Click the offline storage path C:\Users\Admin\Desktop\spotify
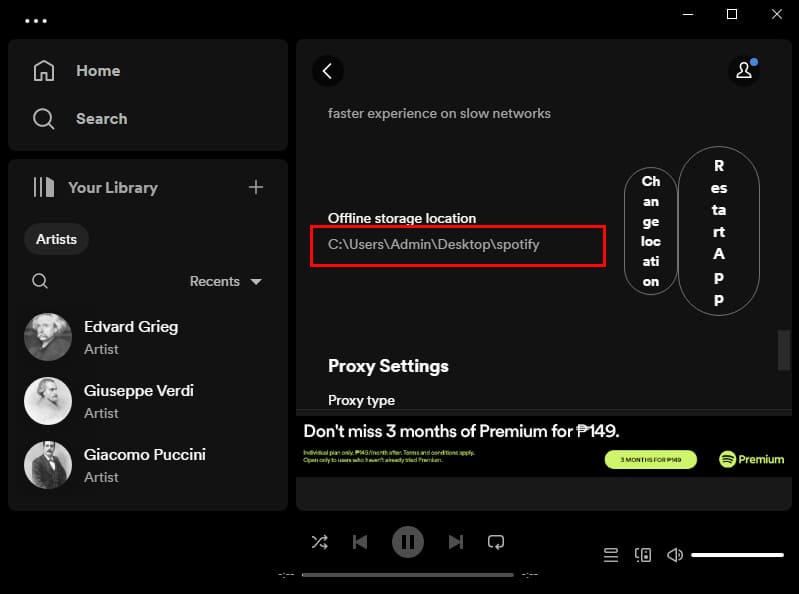 coord(434,245)
